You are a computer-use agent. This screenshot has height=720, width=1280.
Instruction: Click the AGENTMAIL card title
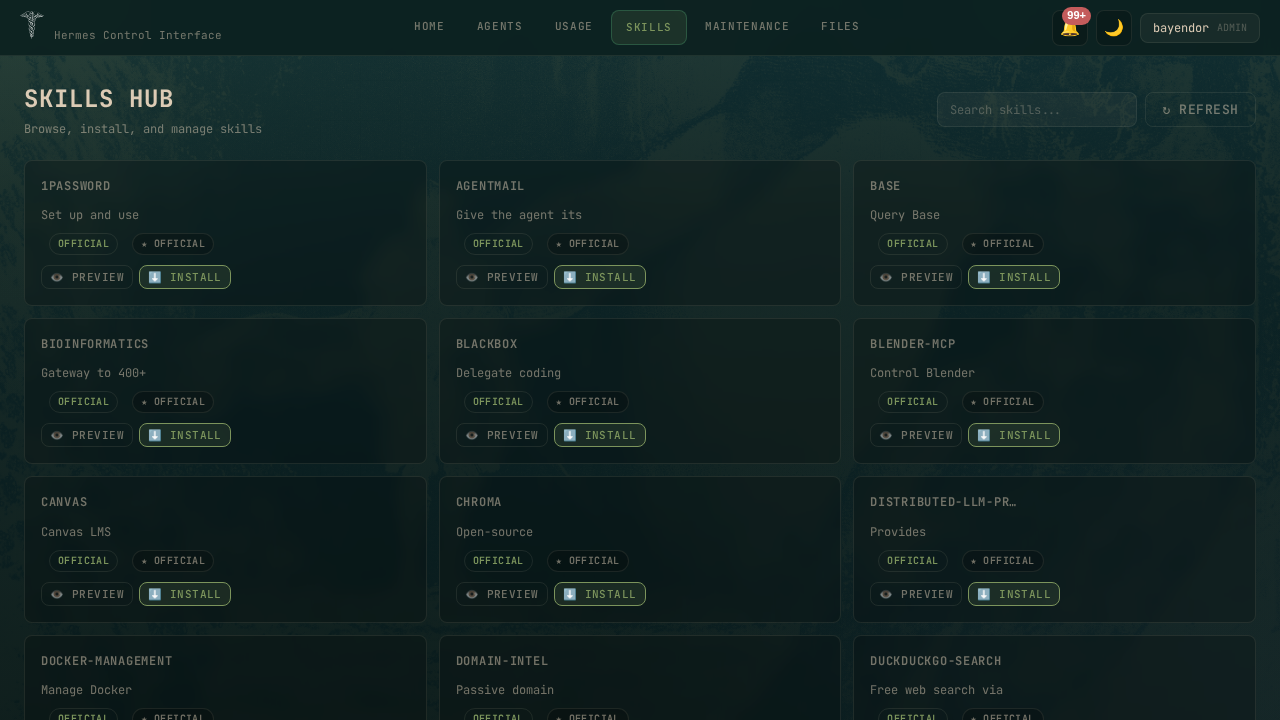pos(490,186)
